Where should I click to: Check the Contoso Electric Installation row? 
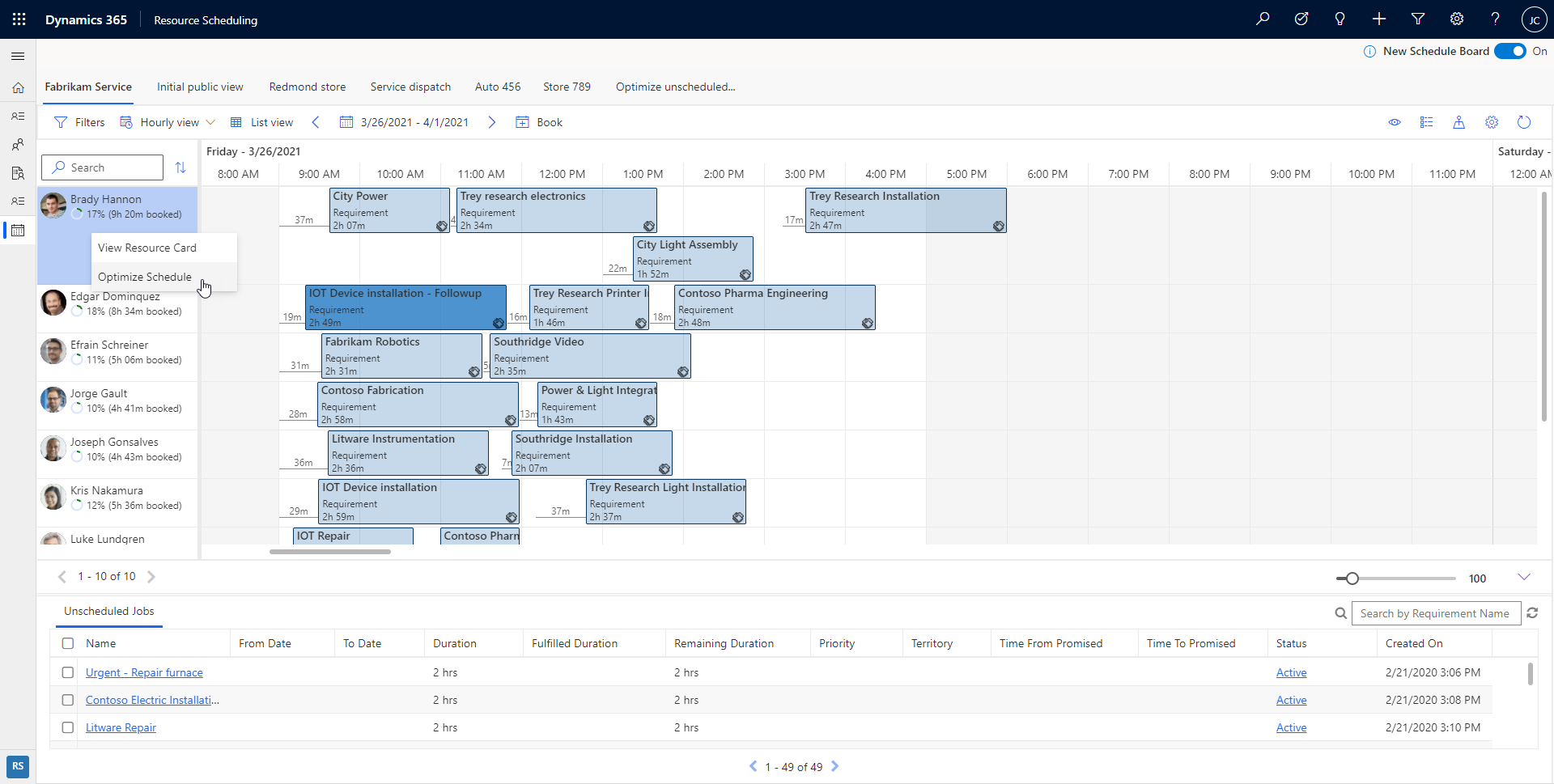[x=68, y=700]
